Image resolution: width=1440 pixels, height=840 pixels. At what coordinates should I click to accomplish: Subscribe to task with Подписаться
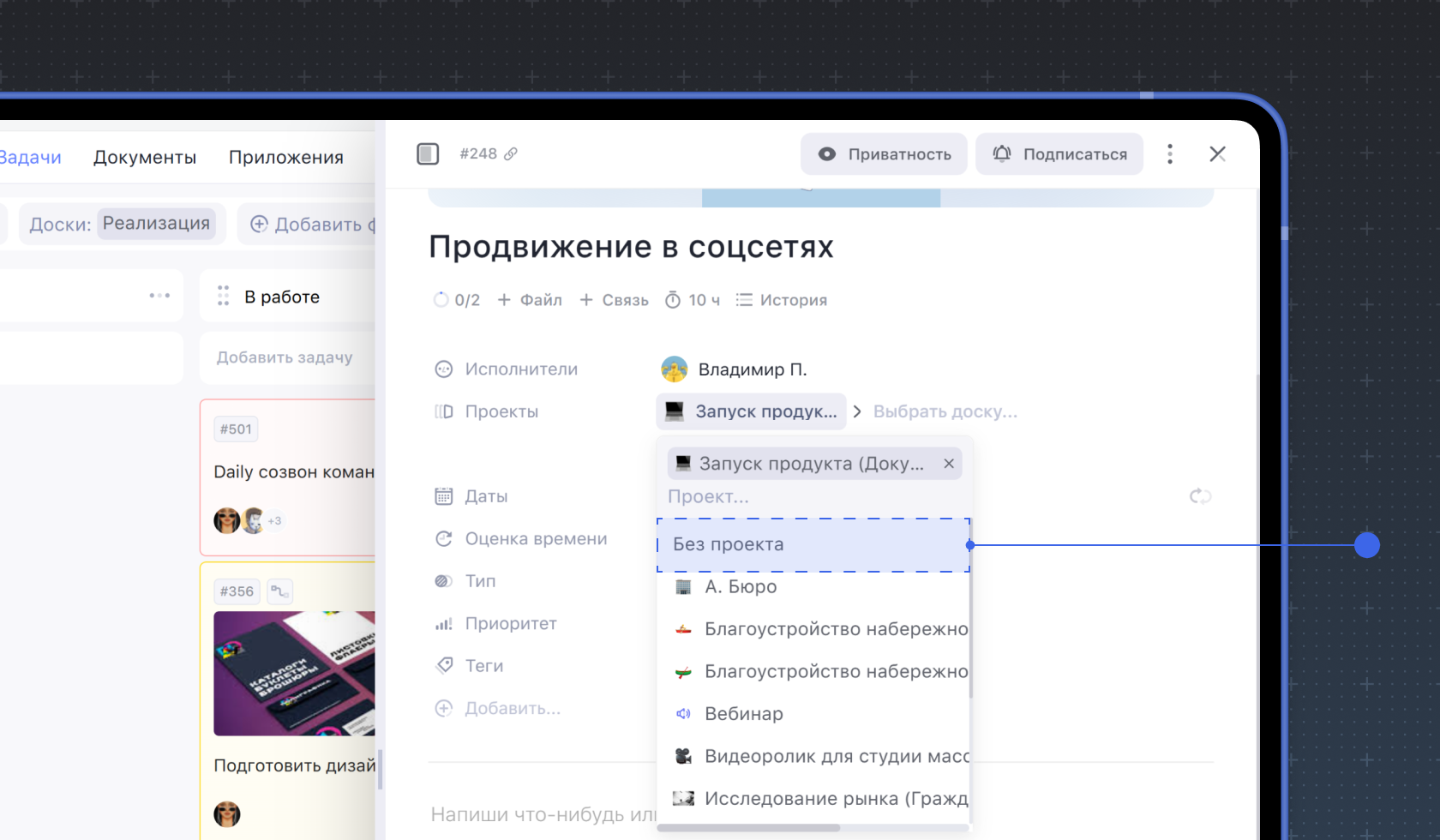click(1059, 154)
